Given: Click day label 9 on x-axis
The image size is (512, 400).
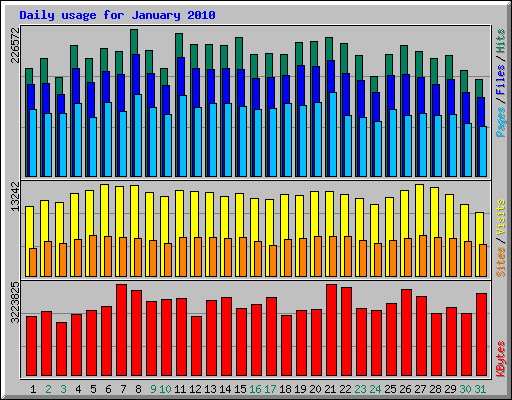Looking at the screenshot, I should (153, 389).
